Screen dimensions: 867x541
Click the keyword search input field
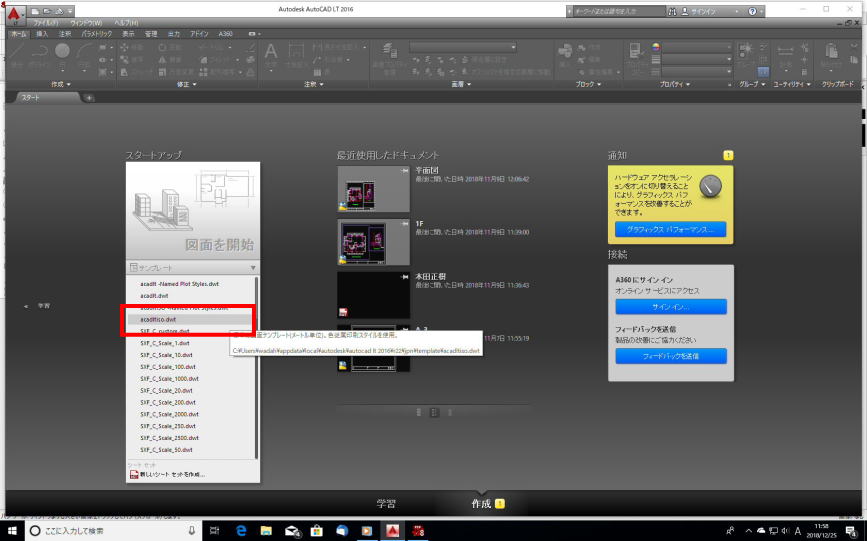618,11
